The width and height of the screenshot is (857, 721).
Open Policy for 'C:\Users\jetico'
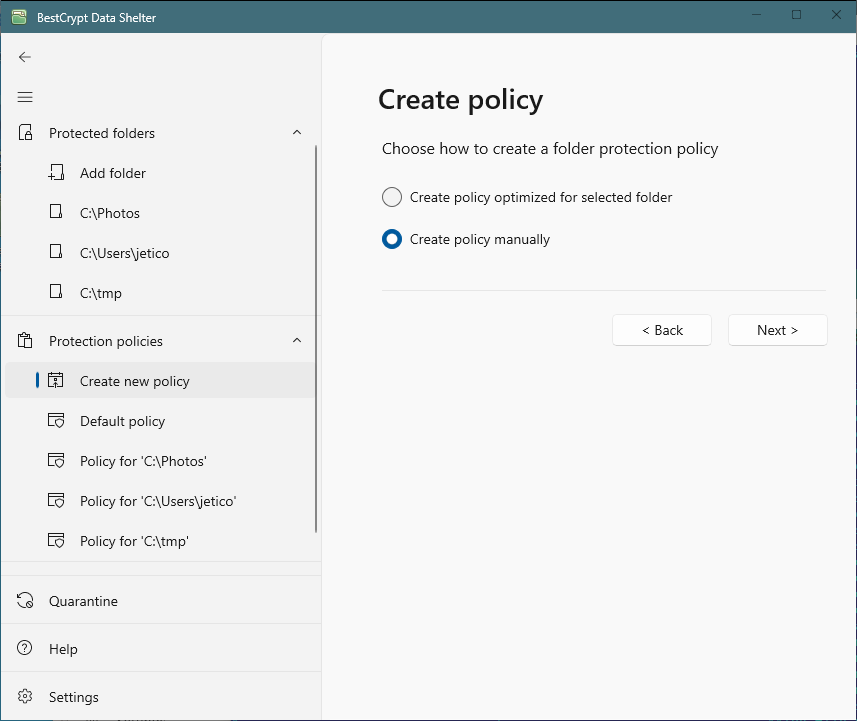[x=160, y=501]
